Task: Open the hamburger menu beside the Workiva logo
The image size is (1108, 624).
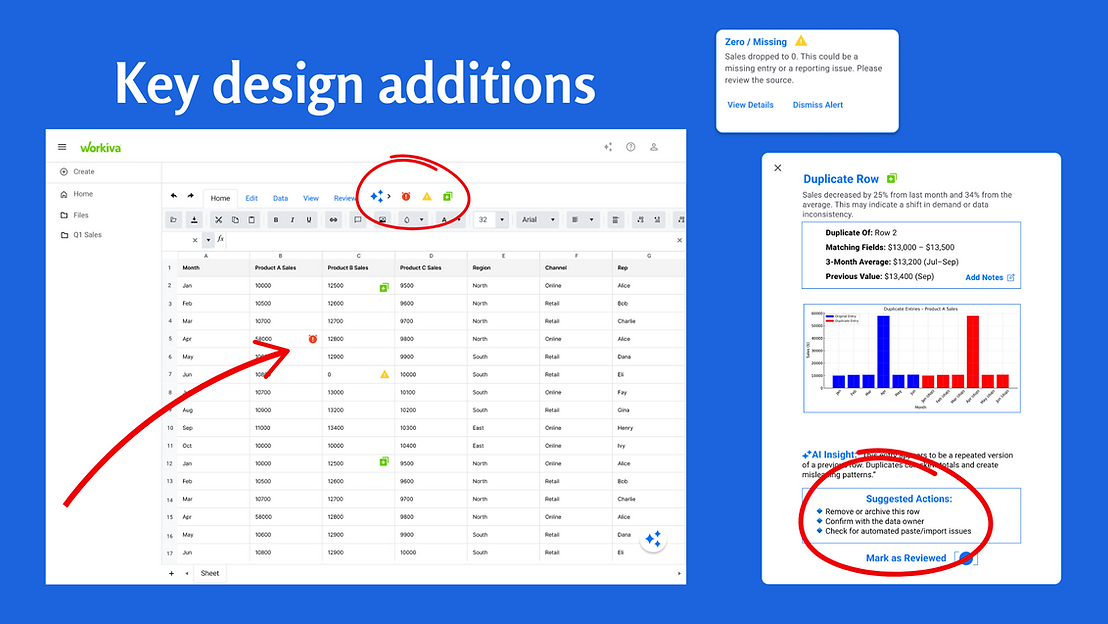Action: pyautogui.click(x=62, y=147)
